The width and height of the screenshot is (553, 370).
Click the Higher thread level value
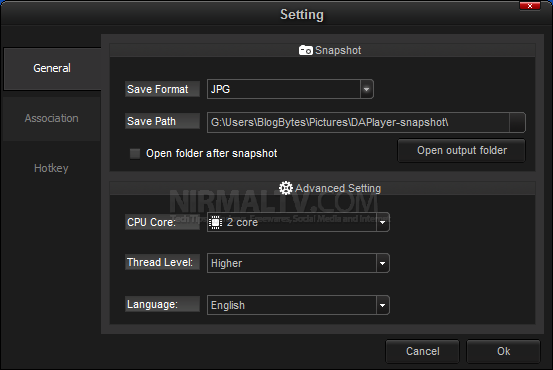click(x=226, y=263)
